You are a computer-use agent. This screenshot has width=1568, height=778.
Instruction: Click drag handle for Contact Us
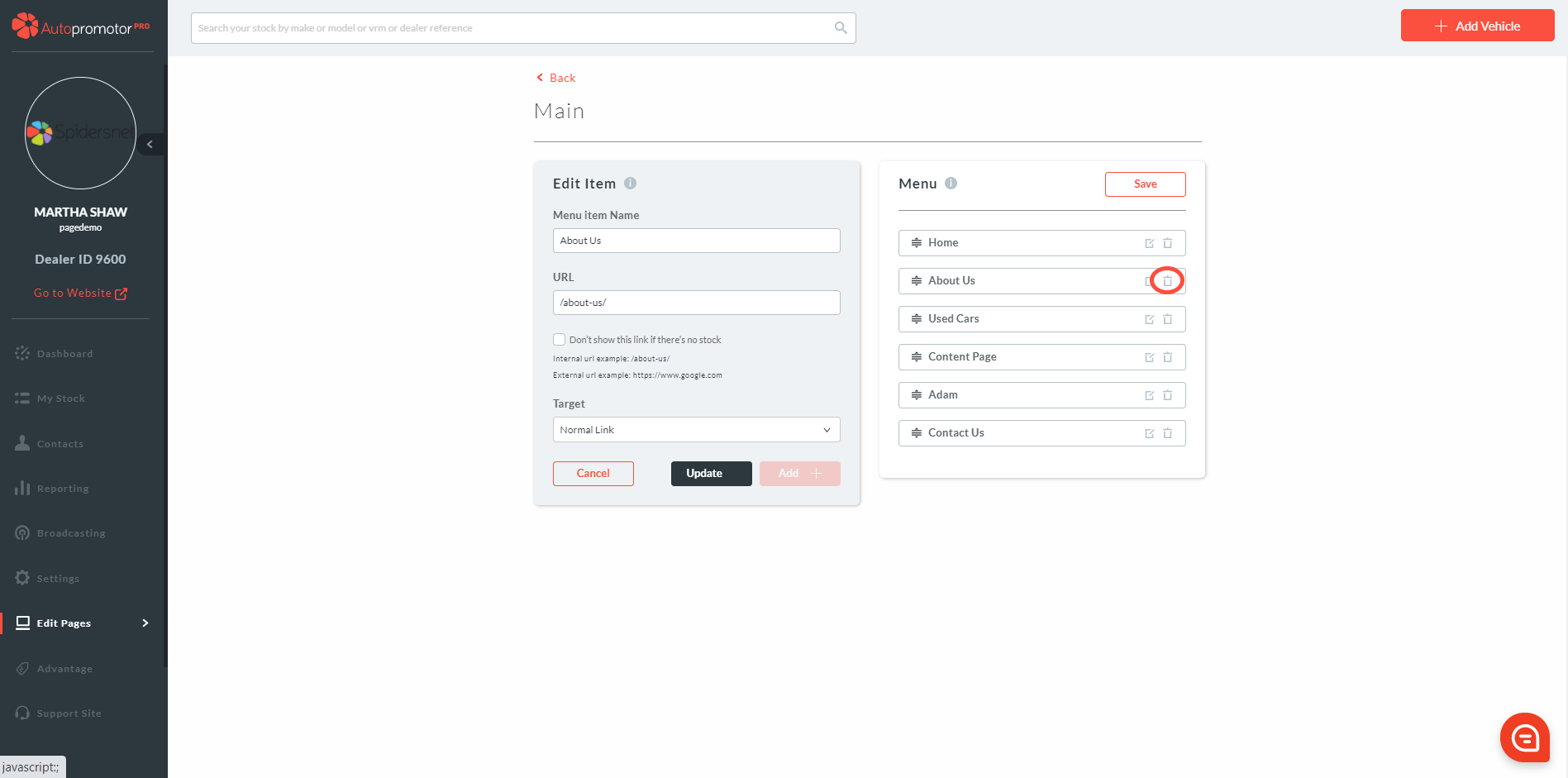(x=916, y=433)
